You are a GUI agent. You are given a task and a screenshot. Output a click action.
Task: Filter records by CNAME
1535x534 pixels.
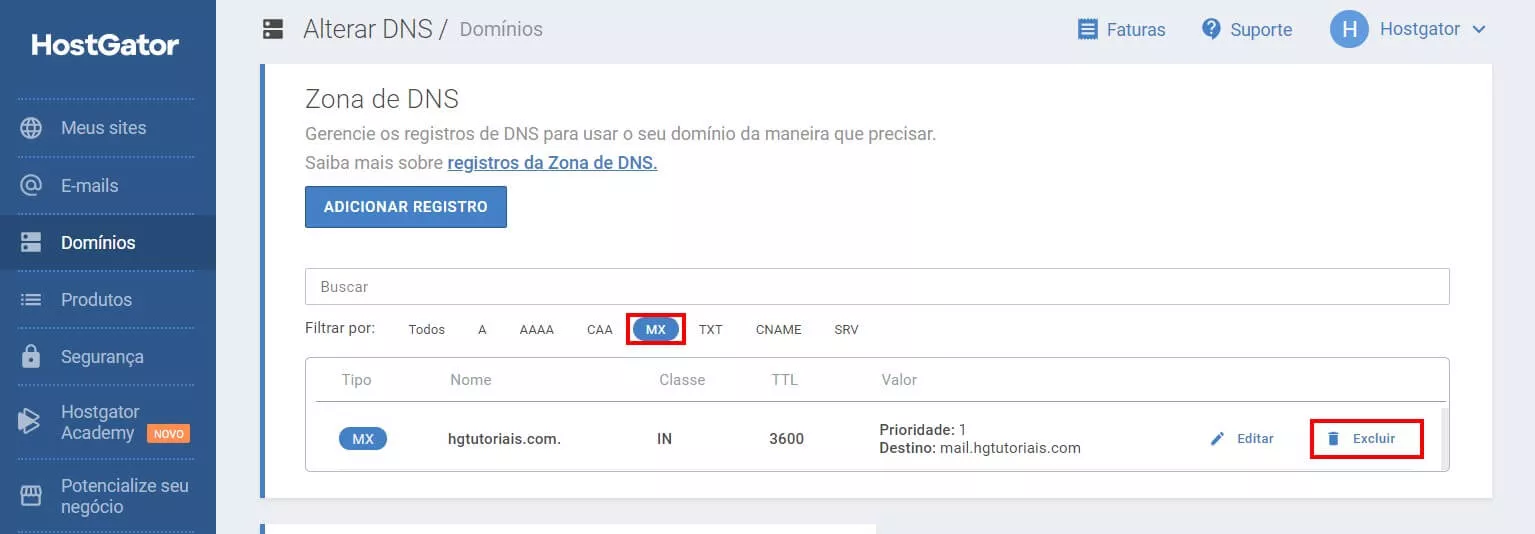point(778,329)
